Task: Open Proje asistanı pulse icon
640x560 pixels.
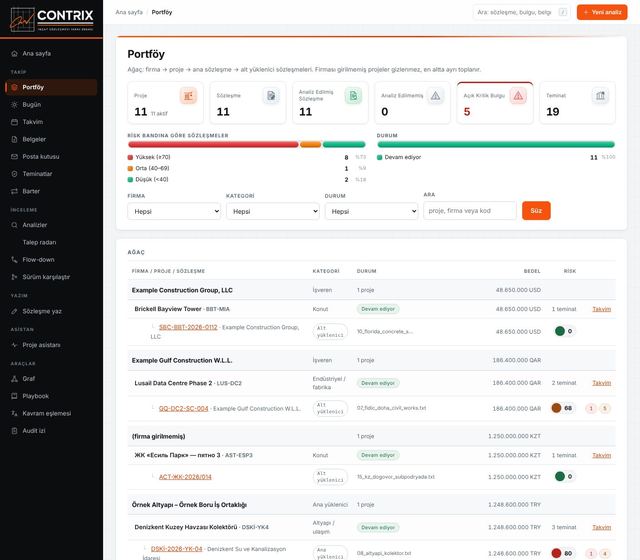Action: coord(14,345)
